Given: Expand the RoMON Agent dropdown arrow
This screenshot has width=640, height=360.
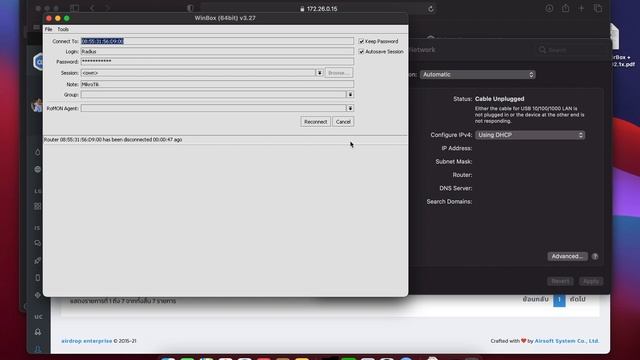Looking at the screenshot, I should [350, 108].
